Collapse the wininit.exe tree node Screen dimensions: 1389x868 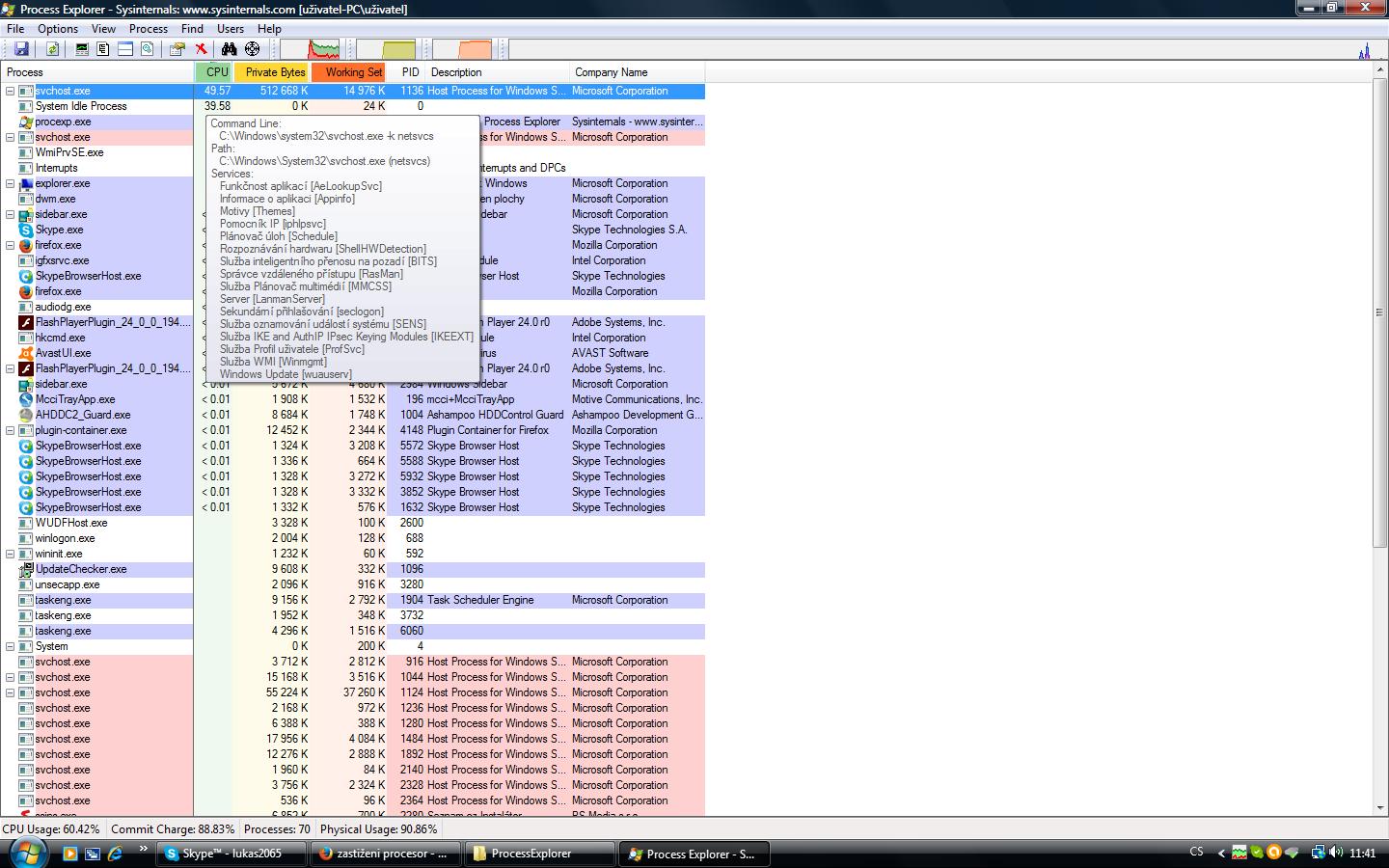tap(11, 554)
